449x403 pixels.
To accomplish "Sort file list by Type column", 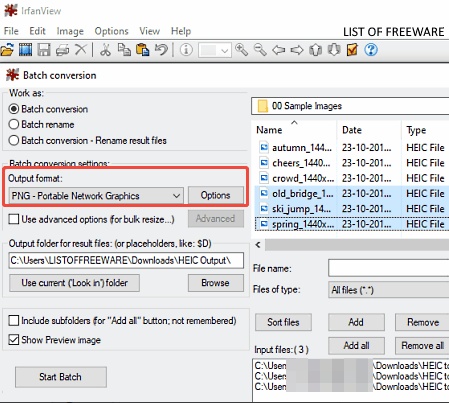I will (x=416, y=130).
